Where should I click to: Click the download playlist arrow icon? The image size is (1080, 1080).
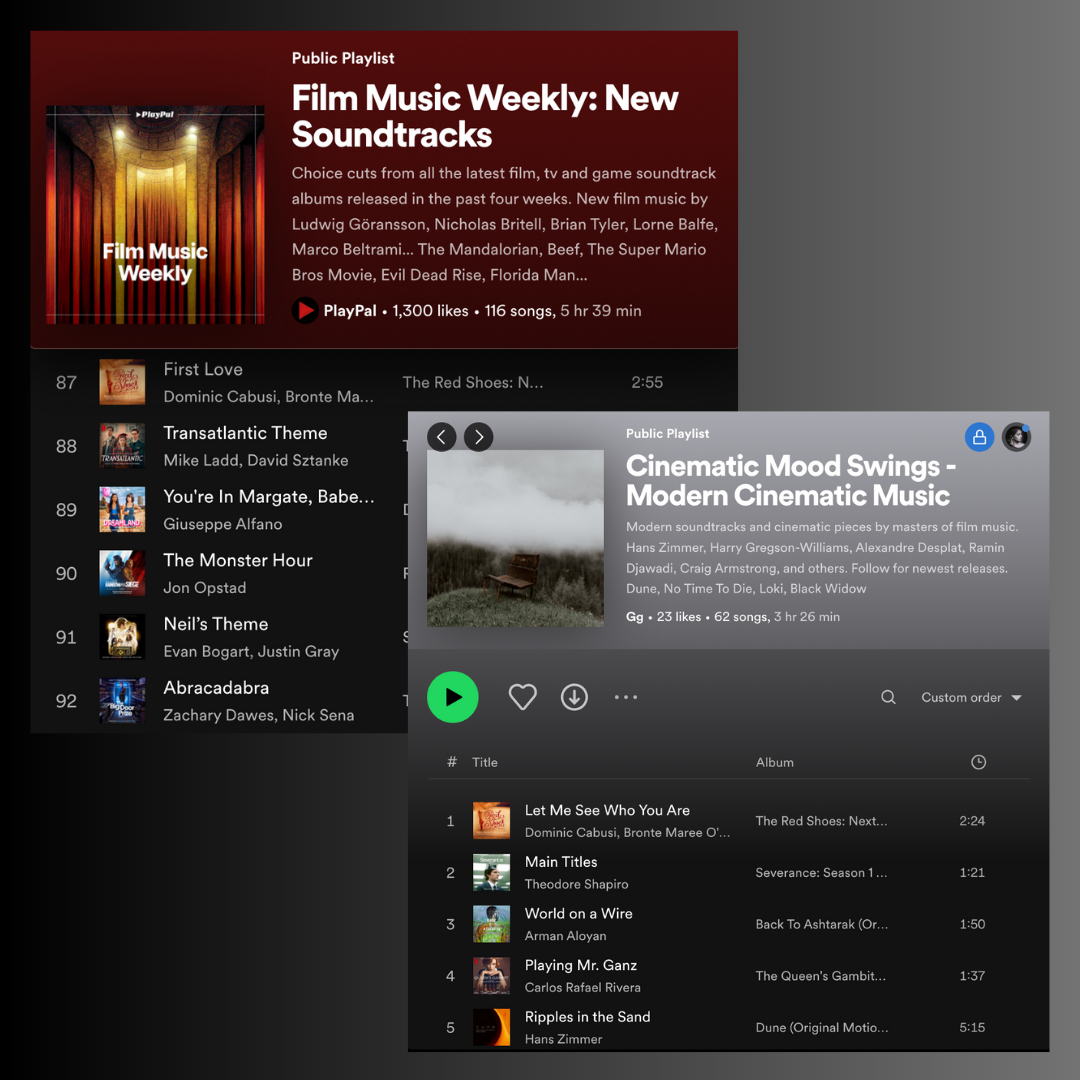574,697
